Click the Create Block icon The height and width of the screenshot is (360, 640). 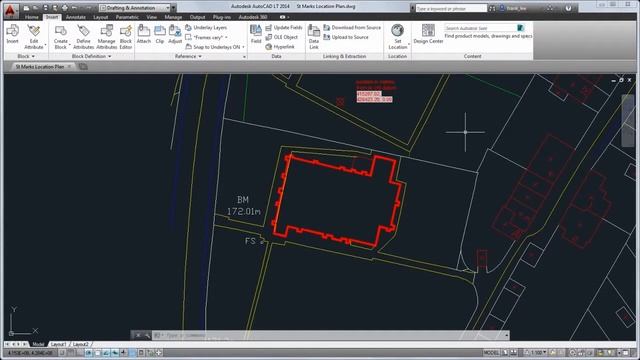60,31
